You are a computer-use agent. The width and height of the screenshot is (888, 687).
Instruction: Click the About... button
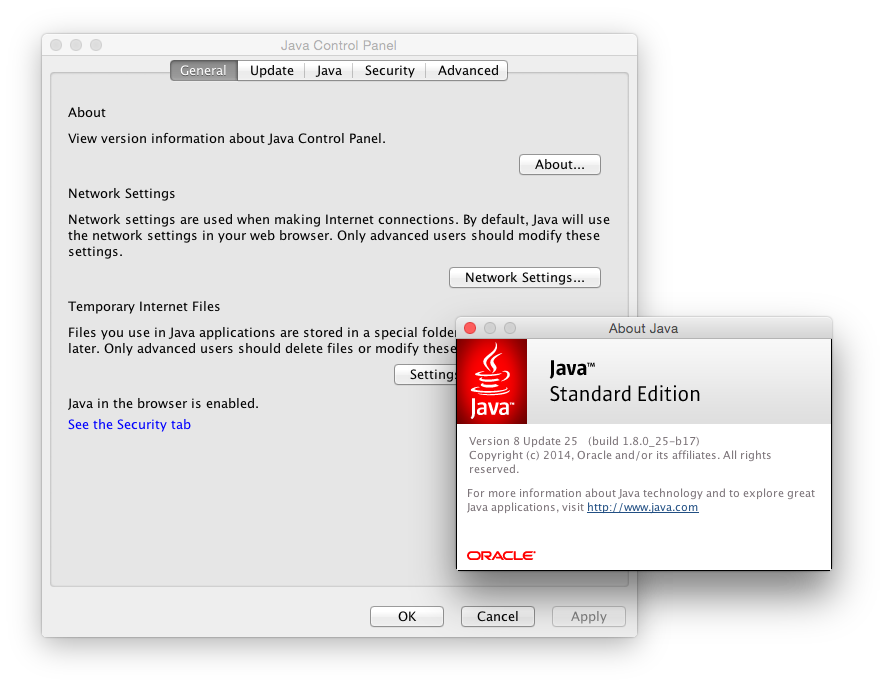point(560,164)
